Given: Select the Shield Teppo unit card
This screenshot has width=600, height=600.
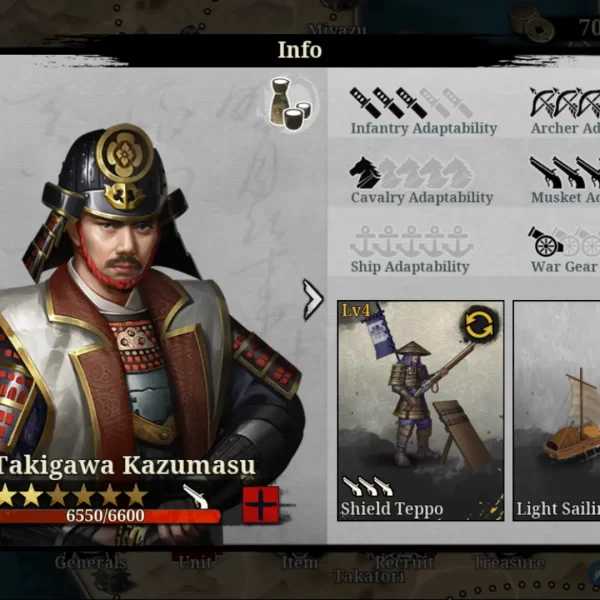Looking at the screenshot, I should tap(421, 411).
